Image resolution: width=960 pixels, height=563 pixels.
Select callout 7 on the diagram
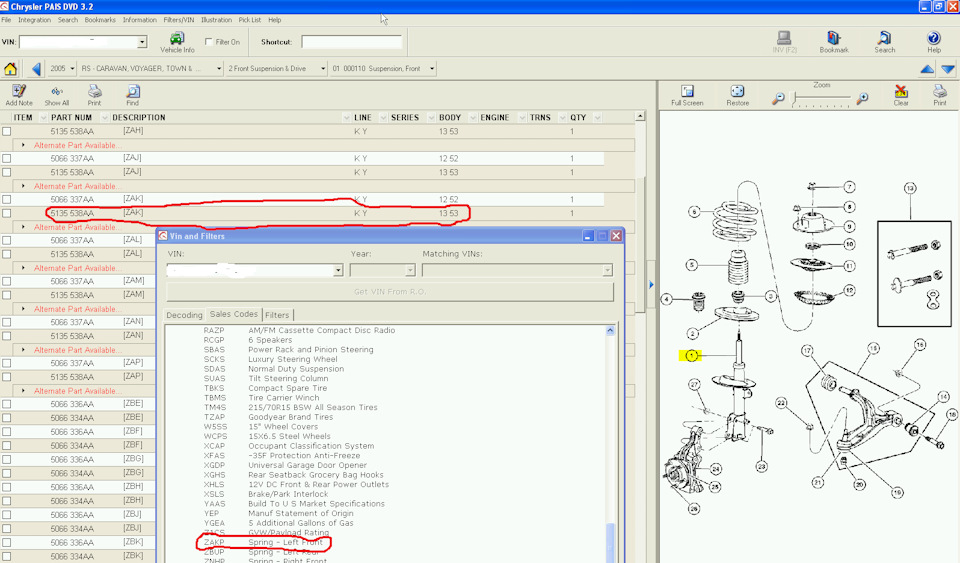tap(849, 187)
